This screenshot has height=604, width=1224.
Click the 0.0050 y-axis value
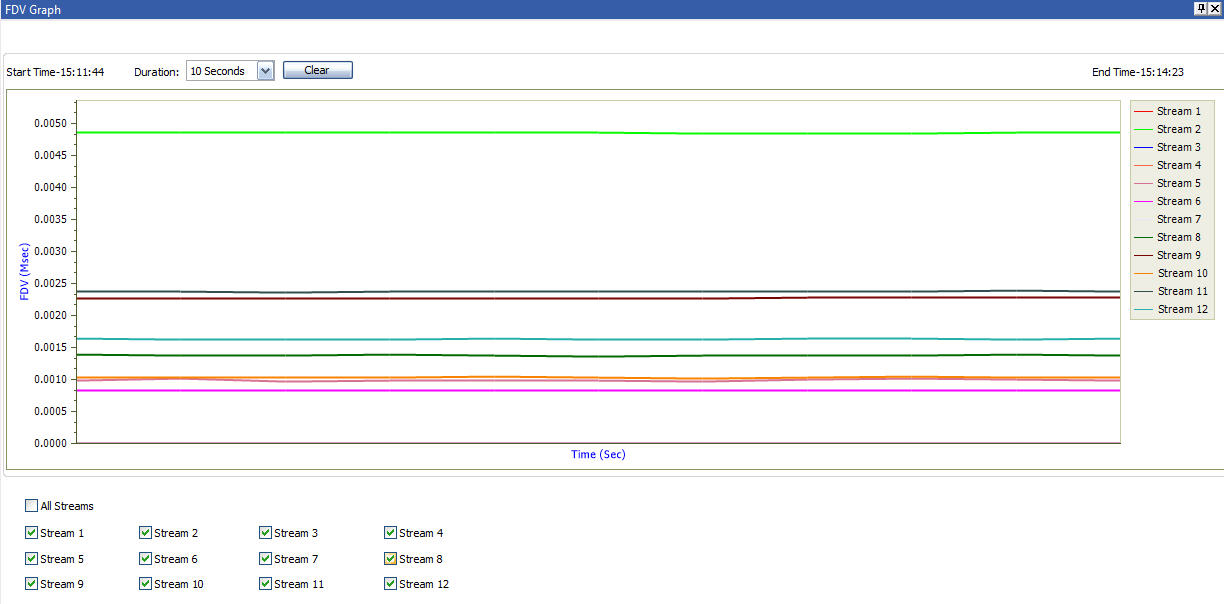pyautogui.click(x=50, y=123)
